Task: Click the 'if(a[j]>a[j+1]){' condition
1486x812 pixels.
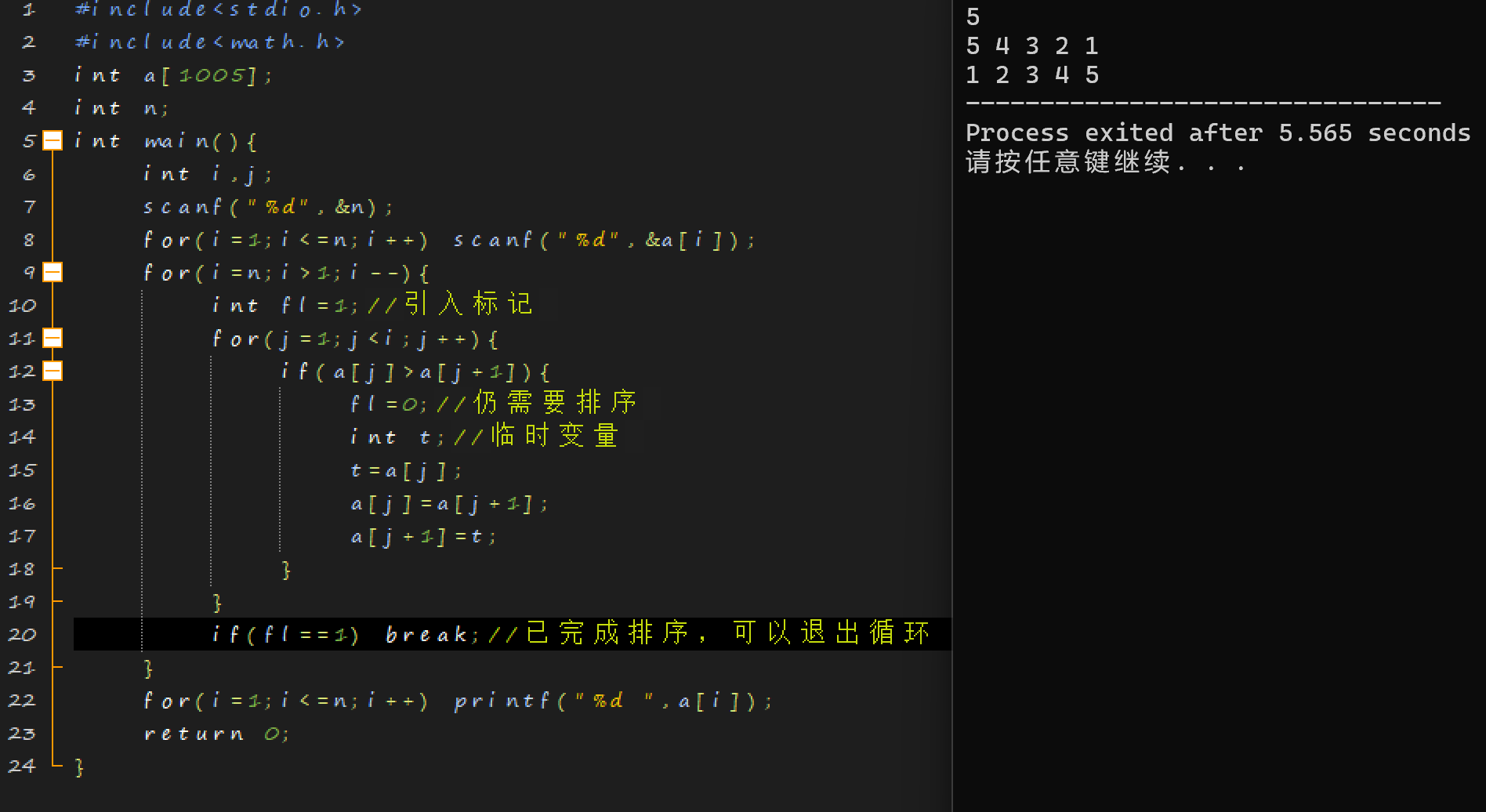Action: (x=415, y=372)
